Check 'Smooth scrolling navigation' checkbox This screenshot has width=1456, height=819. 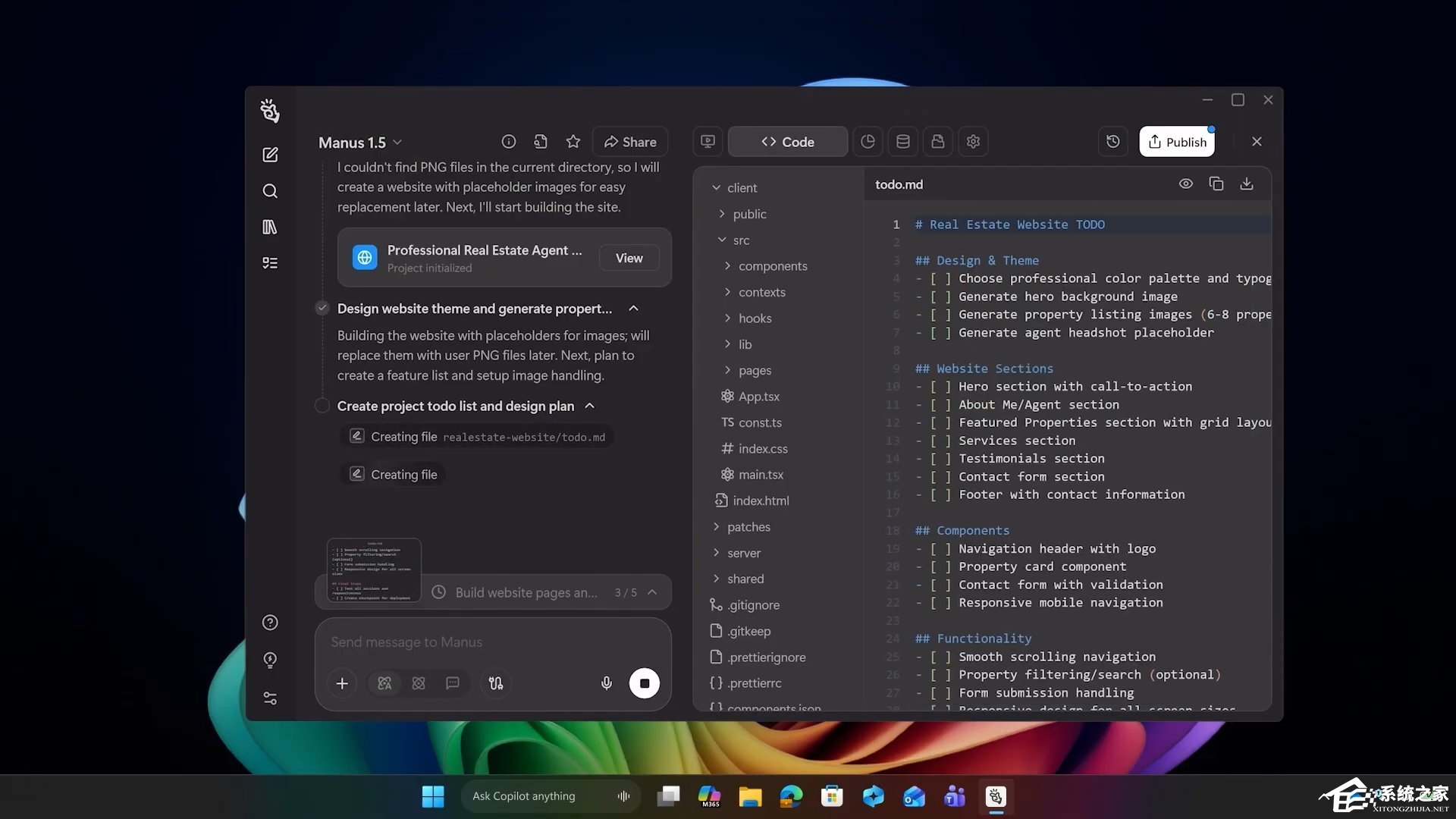940,657
